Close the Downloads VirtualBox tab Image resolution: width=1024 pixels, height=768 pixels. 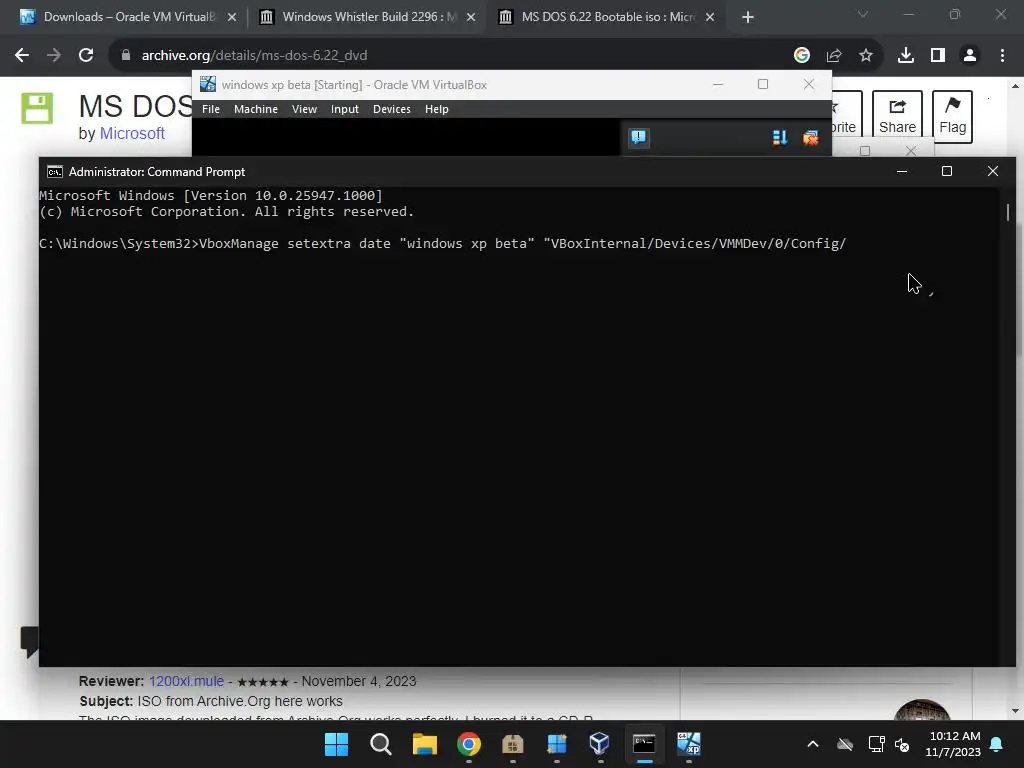pyautogui.click(x=232, y=17)
